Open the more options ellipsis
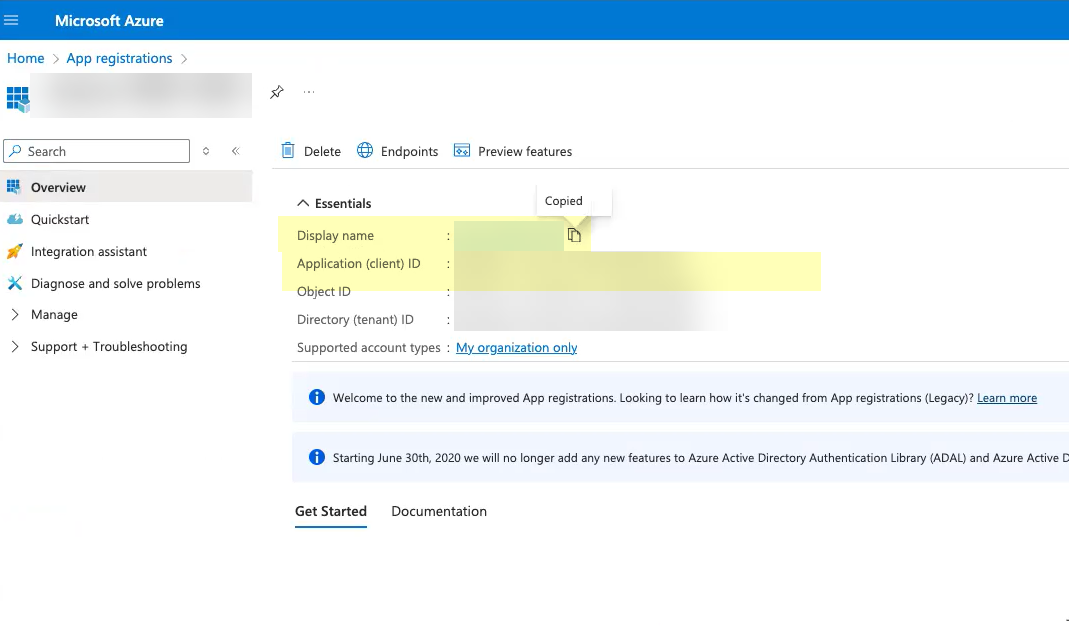This screenshot has width=1069, height=626. pyautogui.click(x=309, y=92)
